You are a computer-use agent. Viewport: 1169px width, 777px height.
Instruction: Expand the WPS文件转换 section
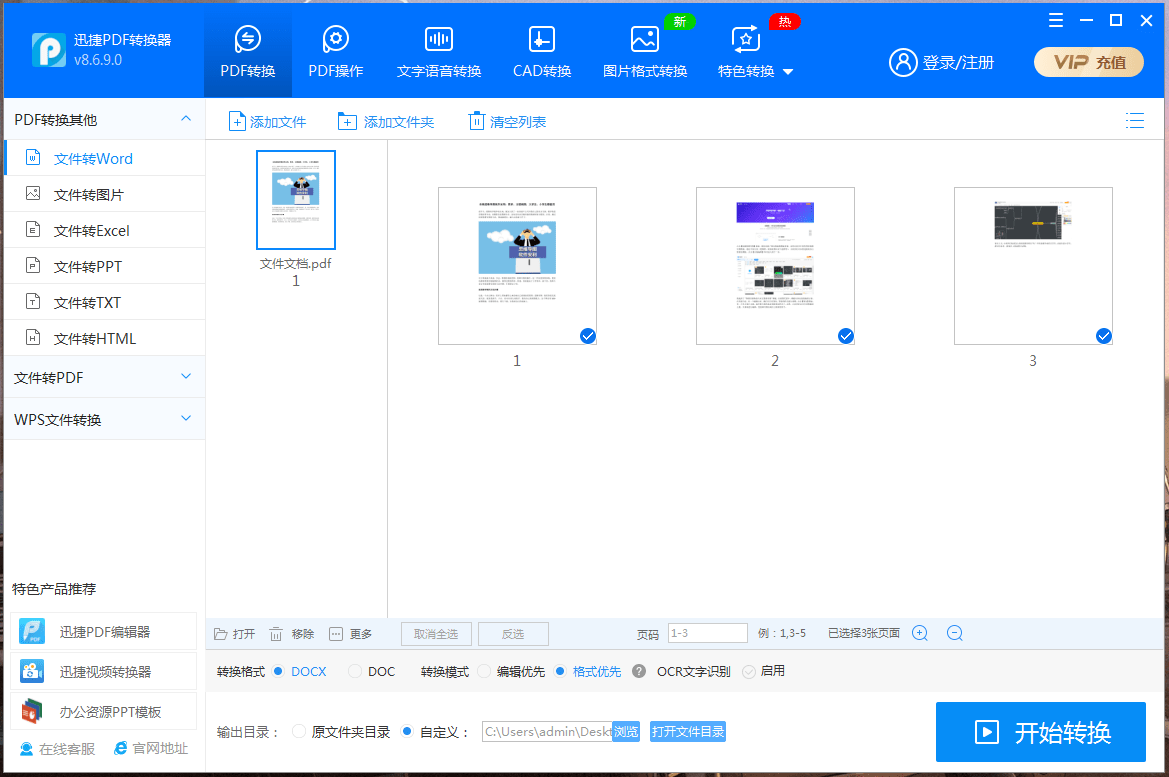104,419
